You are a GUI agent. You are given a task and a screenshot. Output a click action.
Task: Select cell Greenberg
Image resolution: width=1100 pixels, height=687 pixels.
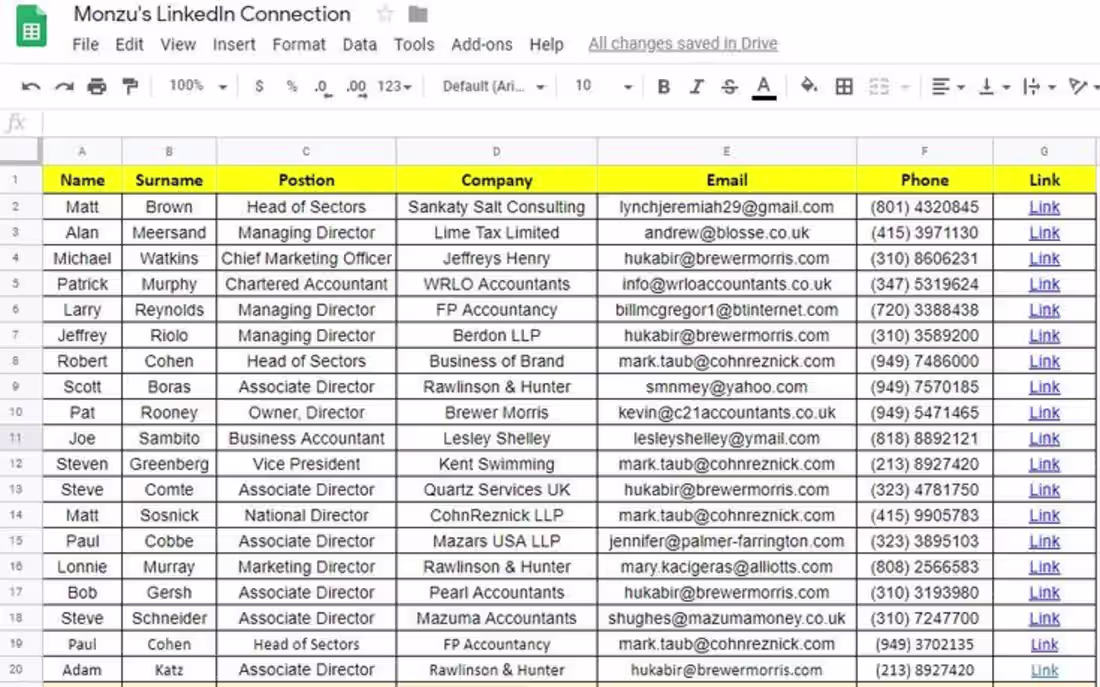tap(169, 464)
